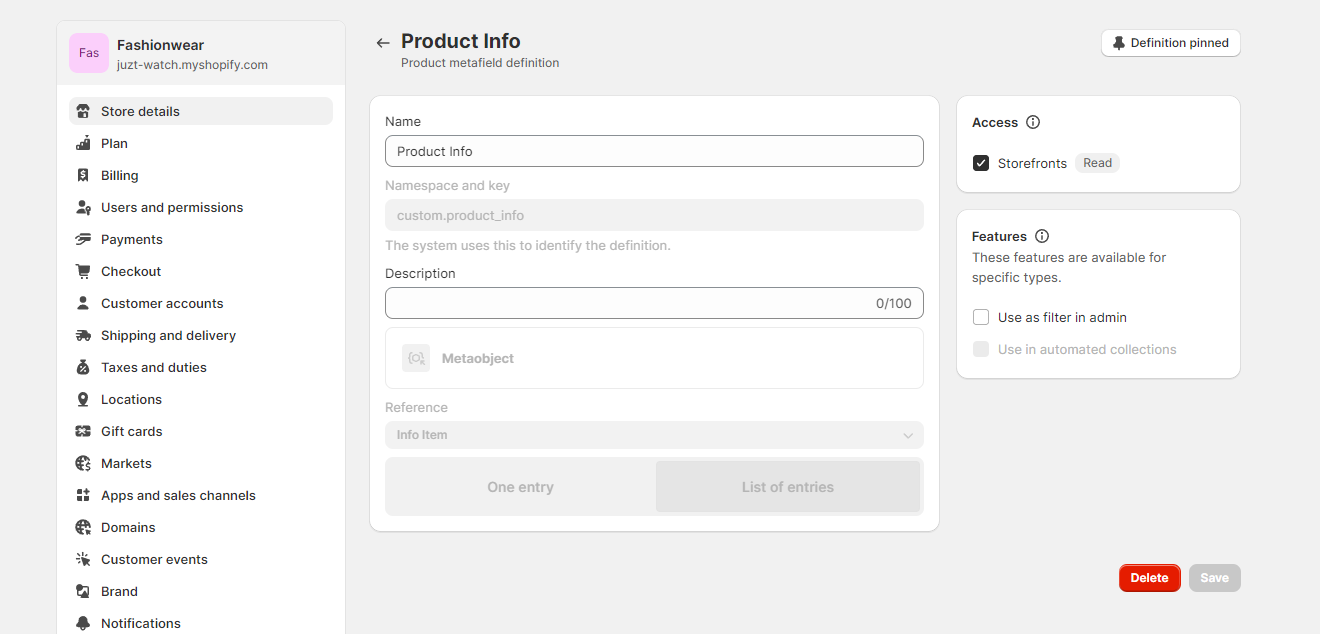Screen dimensions: 1320x634
Task: Check Use in automated collections box
Action: pos(981,349)
